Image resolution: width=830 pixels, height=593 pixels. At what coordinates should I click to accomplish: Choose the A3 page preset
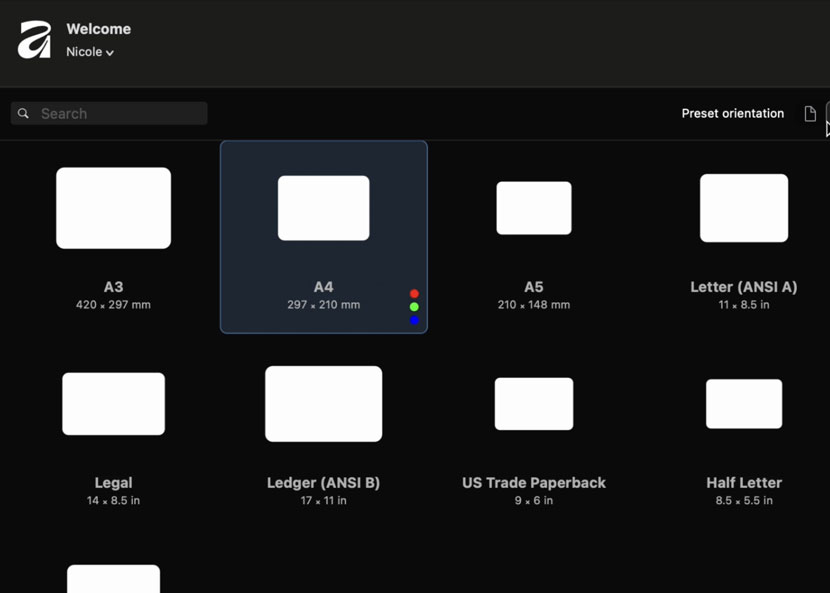pyautogui.click(x=113, y=237)
